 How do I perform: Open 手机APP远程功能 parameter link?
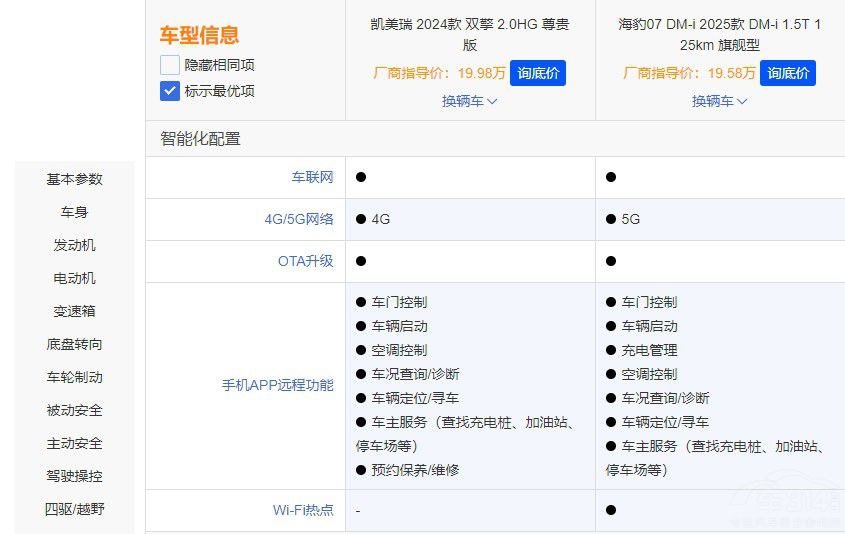click(277, 385)
